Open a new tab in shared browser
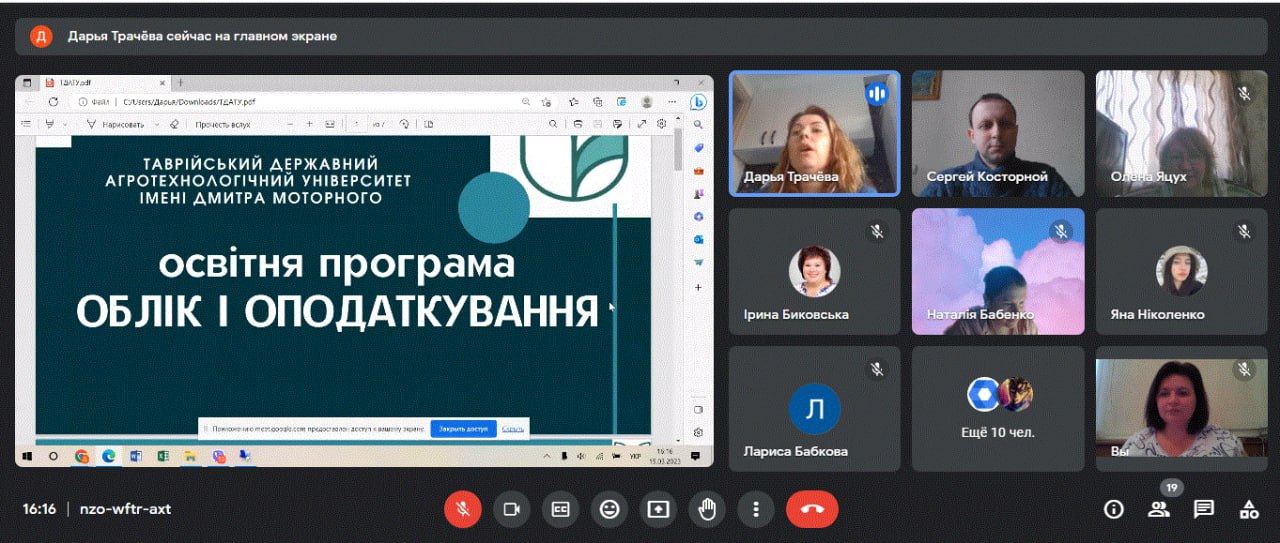Screen dimensions: 1280x543 click(181, 83)
